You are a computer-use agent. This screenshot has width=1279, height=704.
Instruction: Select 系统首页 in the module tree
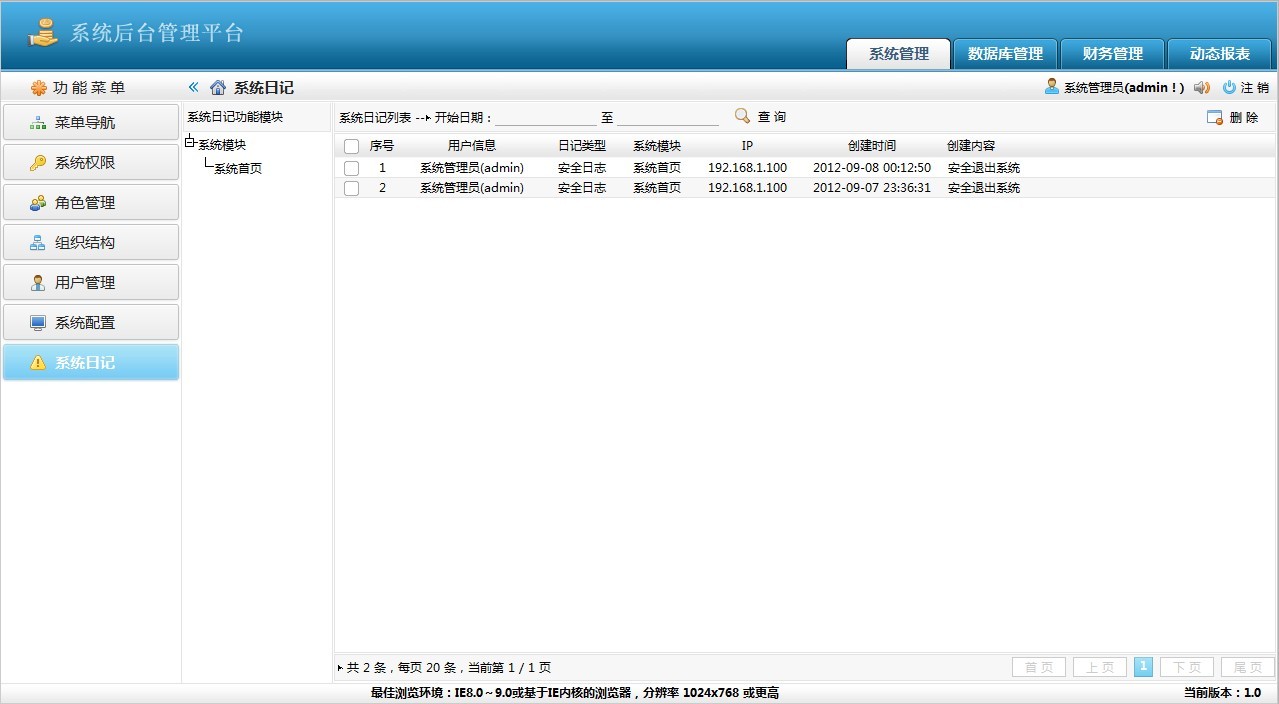coord(238,168)
